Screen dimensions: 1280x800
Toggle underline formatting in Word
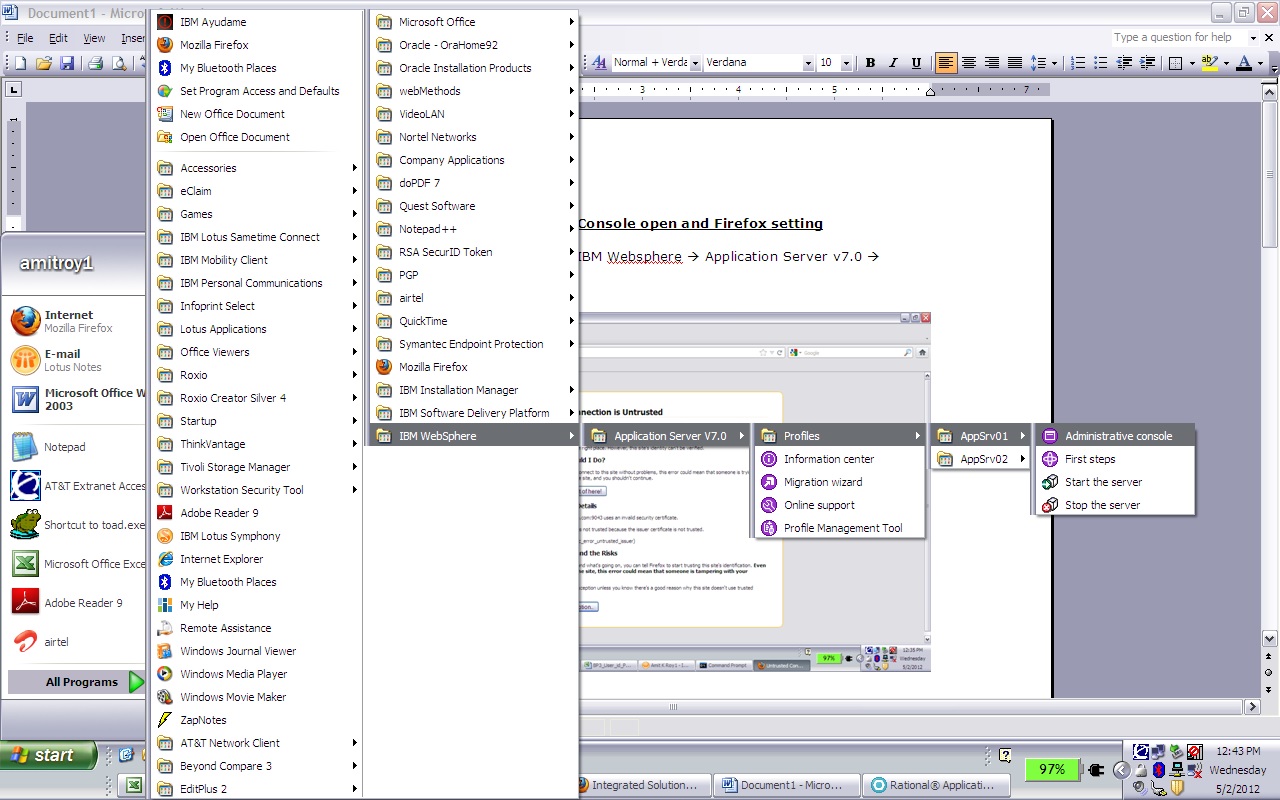point(917,62)
